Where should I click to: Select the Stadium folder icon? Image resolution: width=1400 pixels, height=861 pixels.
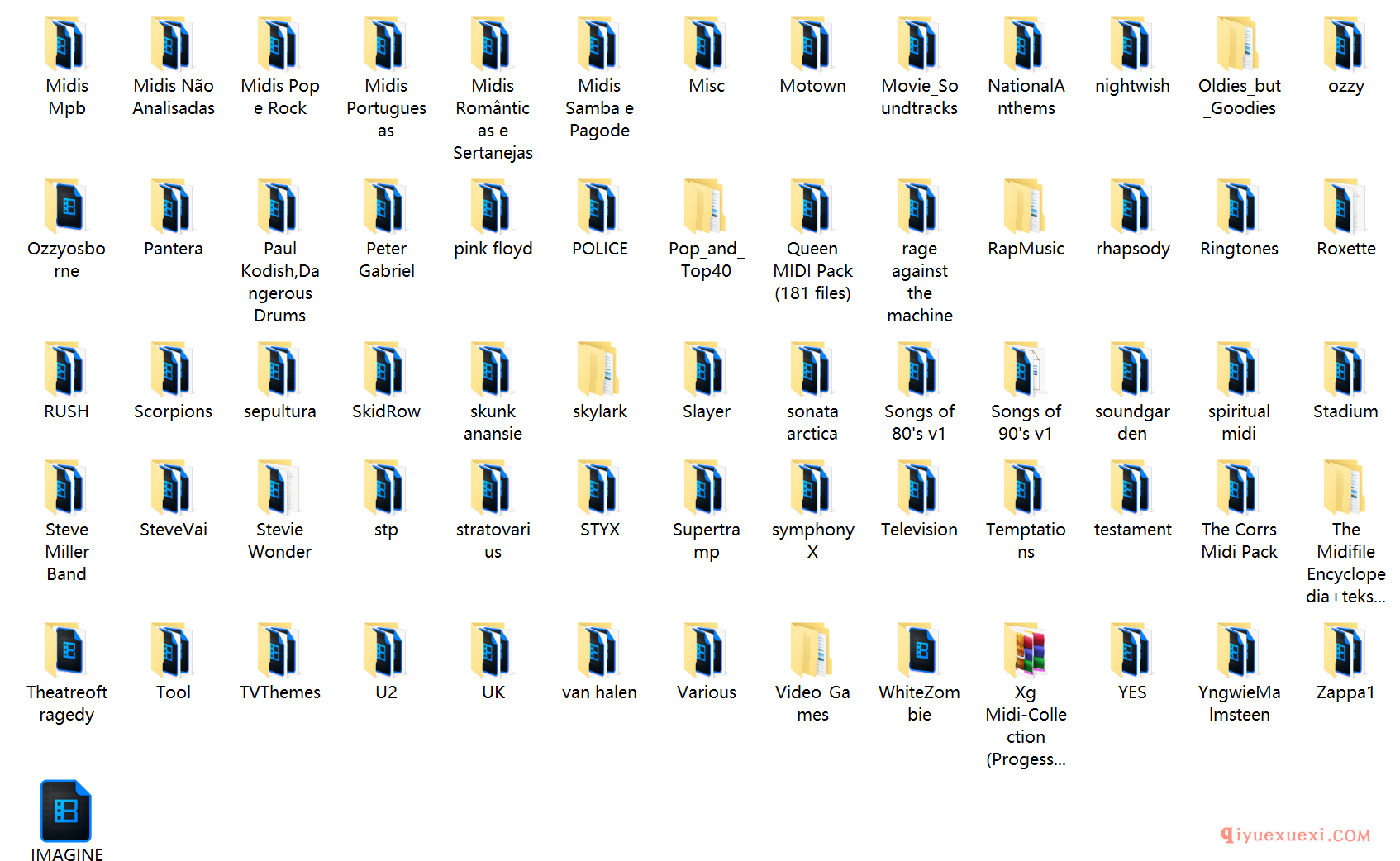(x=1345, y=370)
